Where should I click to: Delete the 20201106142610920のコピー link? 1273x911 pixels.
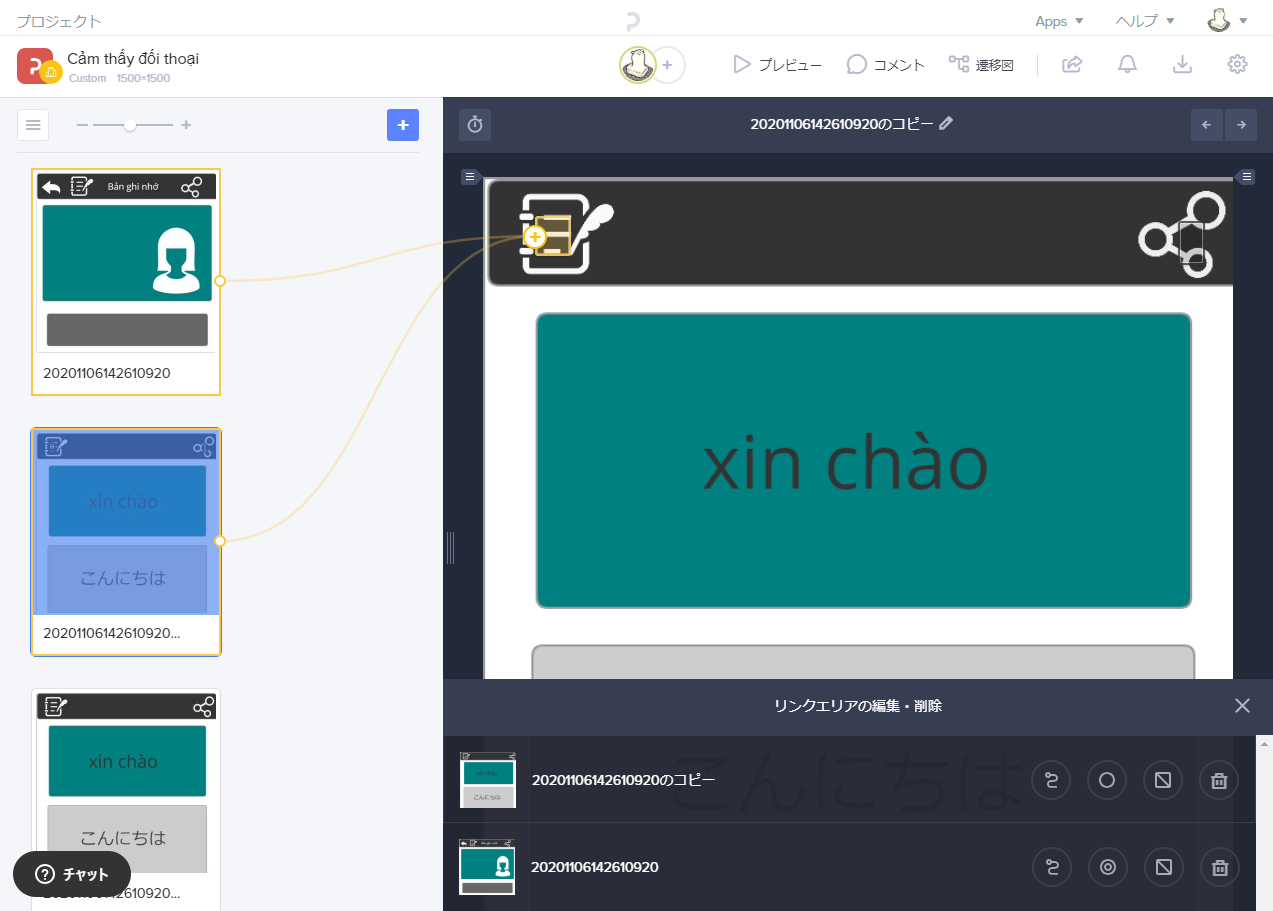(x=1219, y=781)
